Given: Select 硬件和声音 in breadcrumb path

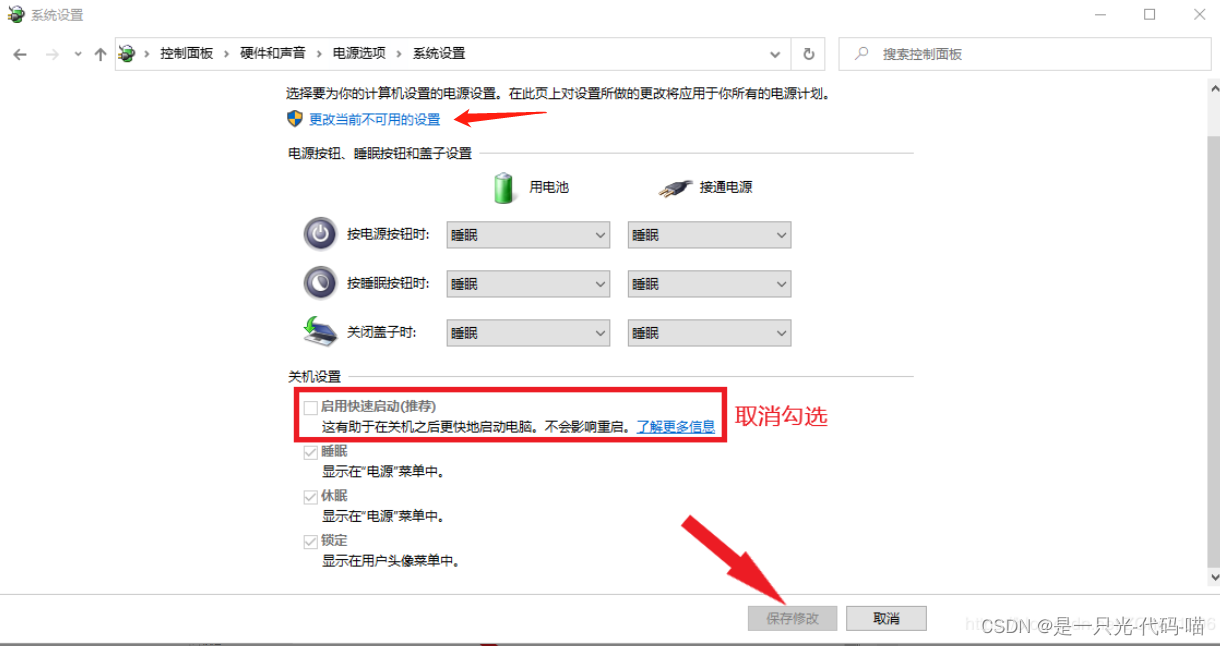Looking at the screenshot, I should (273, 54).
